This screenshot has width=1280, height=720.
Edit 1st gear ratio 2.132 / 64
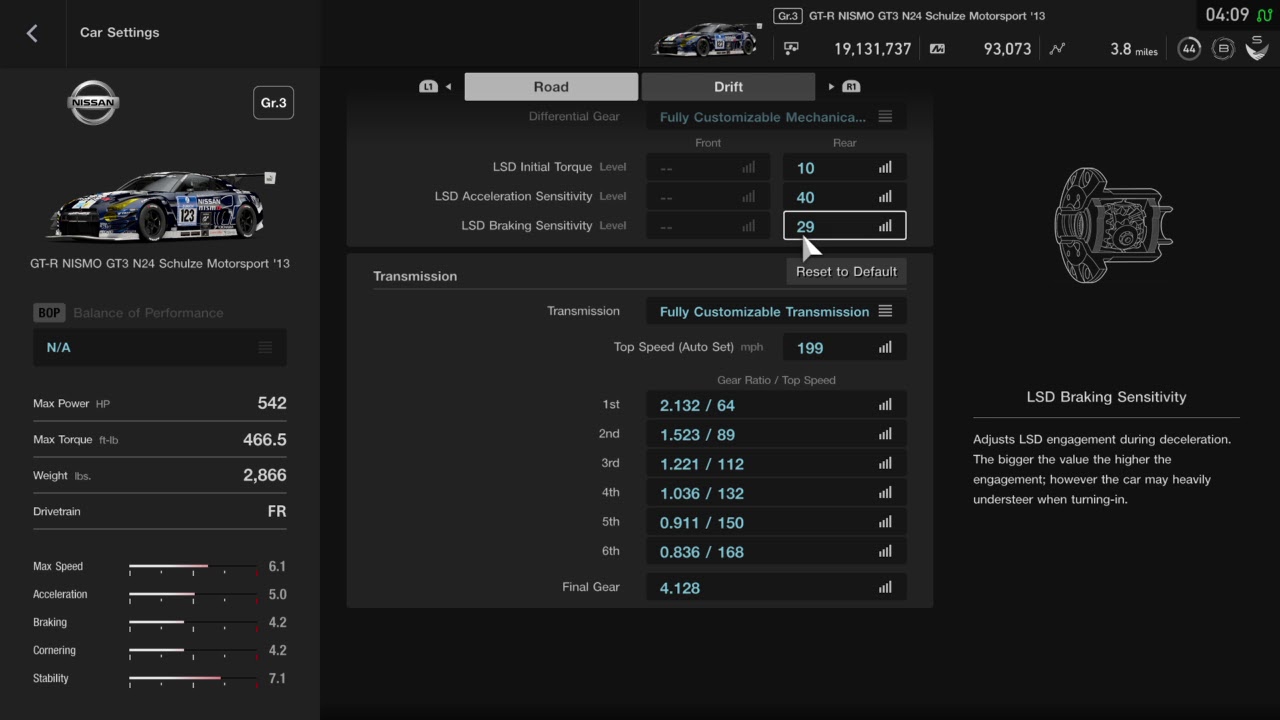(776, 405)
